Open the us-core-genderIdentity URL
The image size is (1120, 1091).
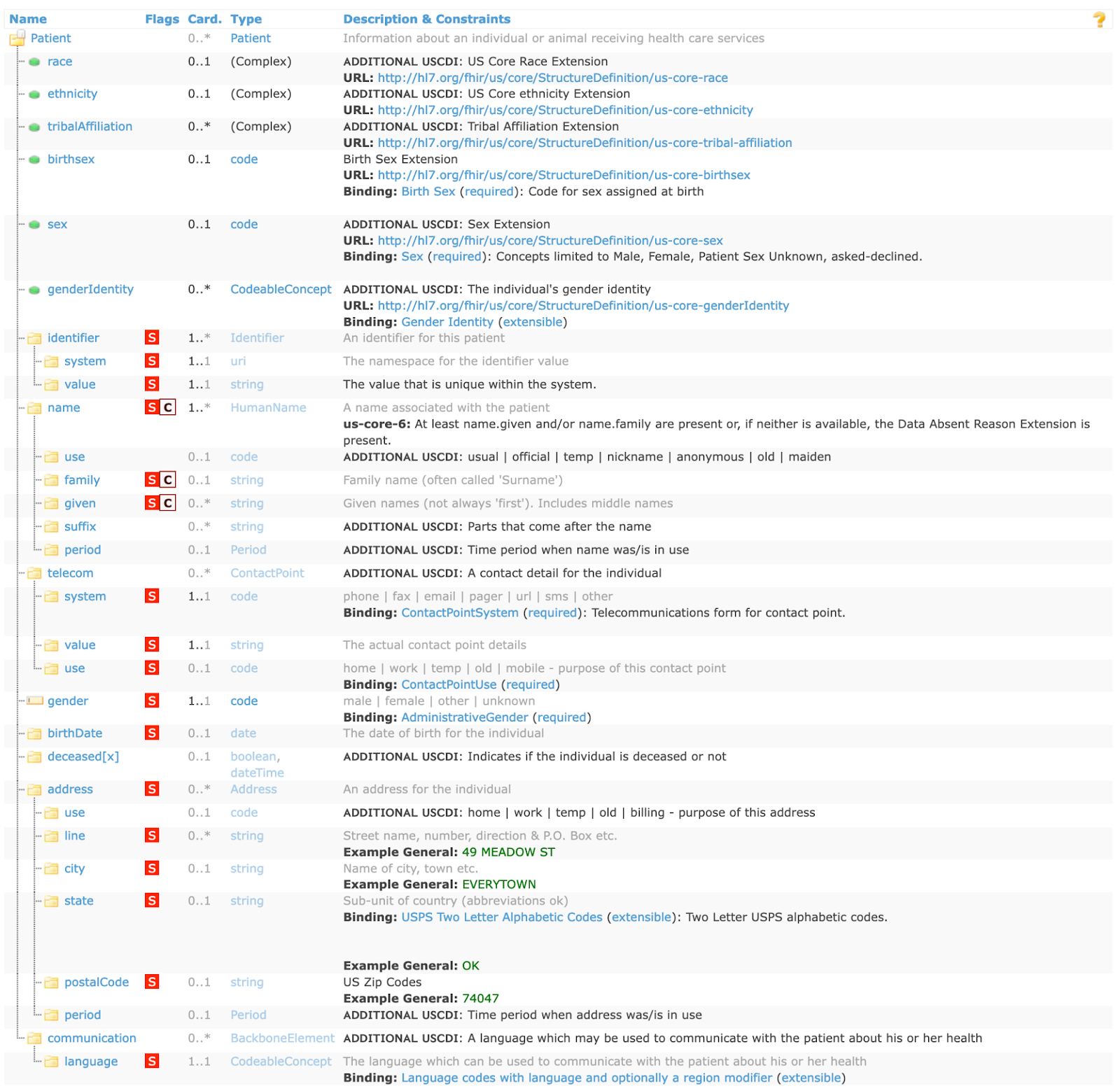583,306
